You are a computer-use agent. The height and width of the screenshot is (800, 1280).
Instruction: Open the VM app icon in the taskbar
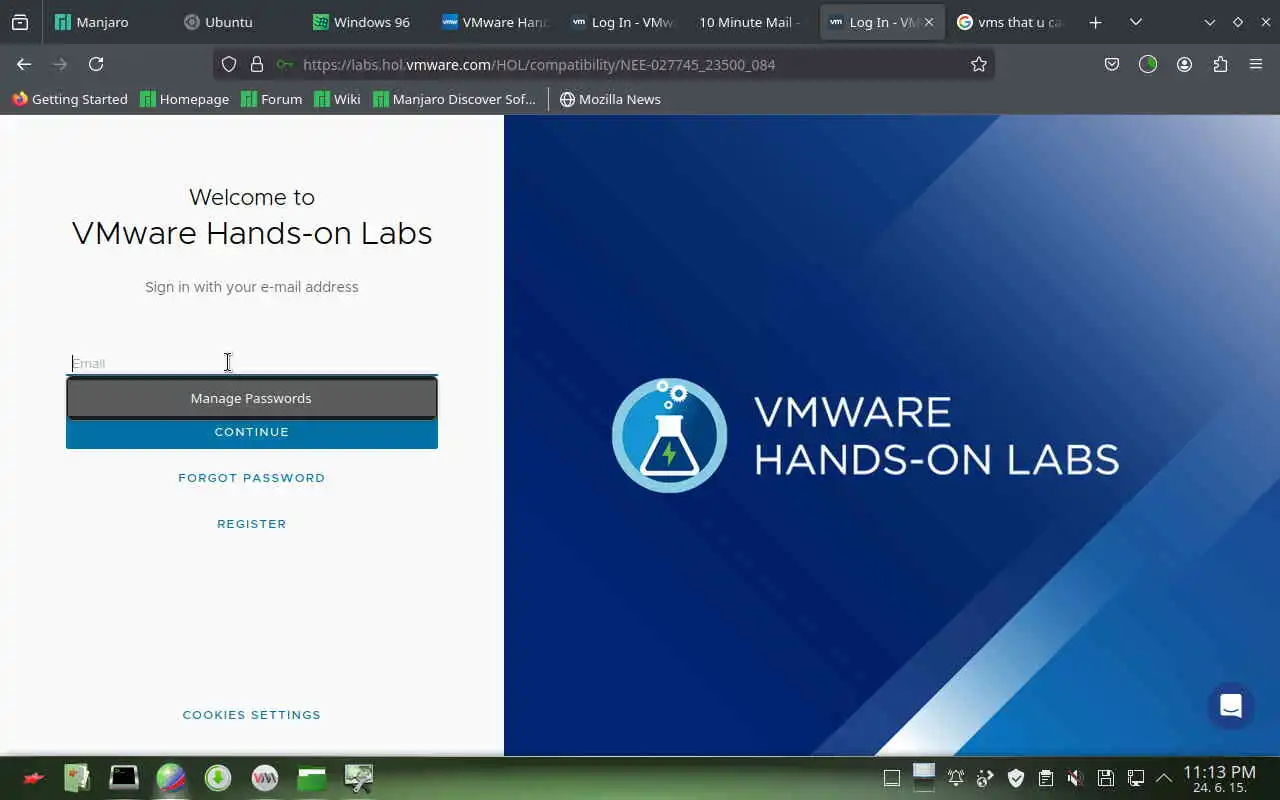[265, 778]
